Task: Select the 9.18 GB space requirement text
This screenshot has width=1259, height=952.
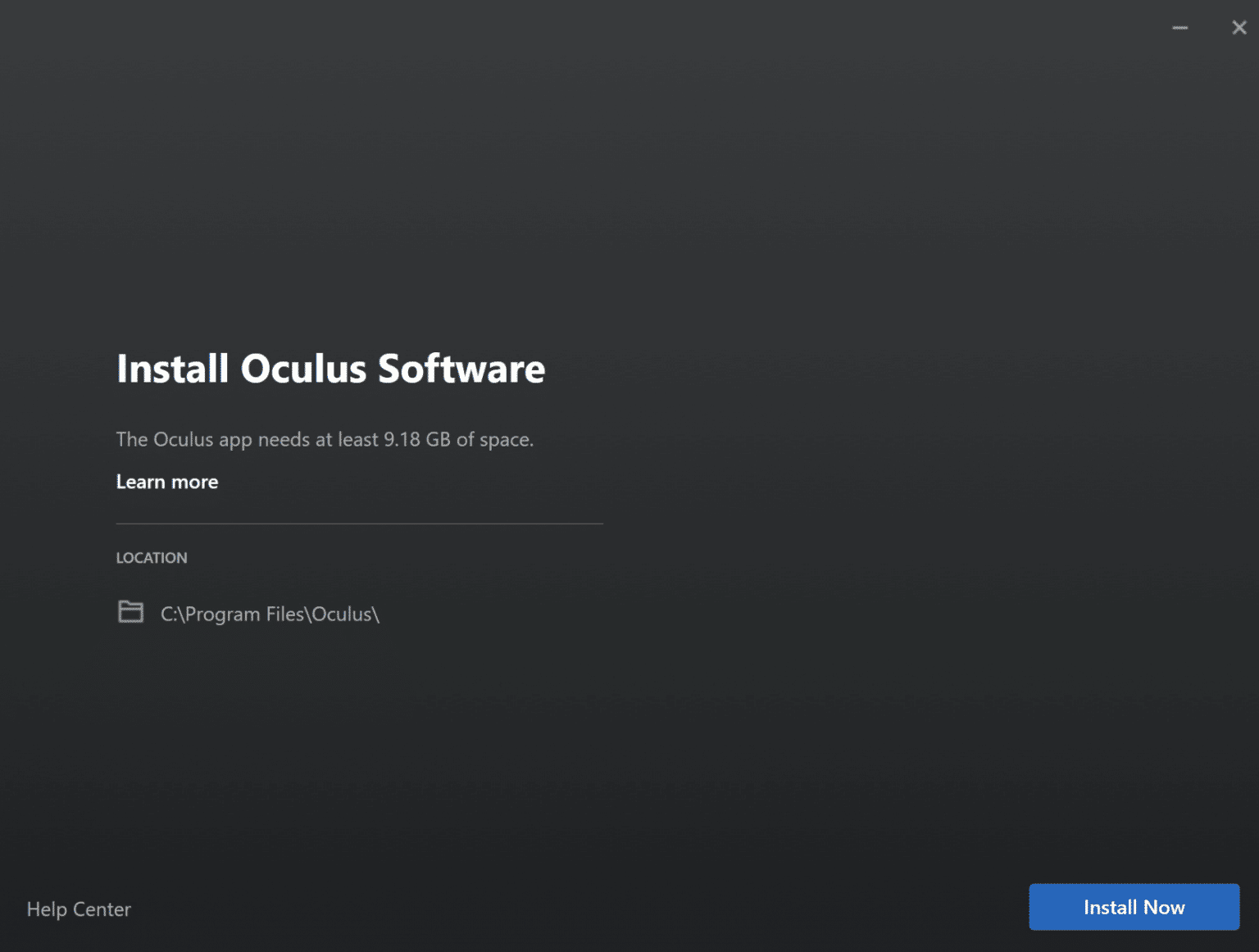Action: click(x=325, y=439)
